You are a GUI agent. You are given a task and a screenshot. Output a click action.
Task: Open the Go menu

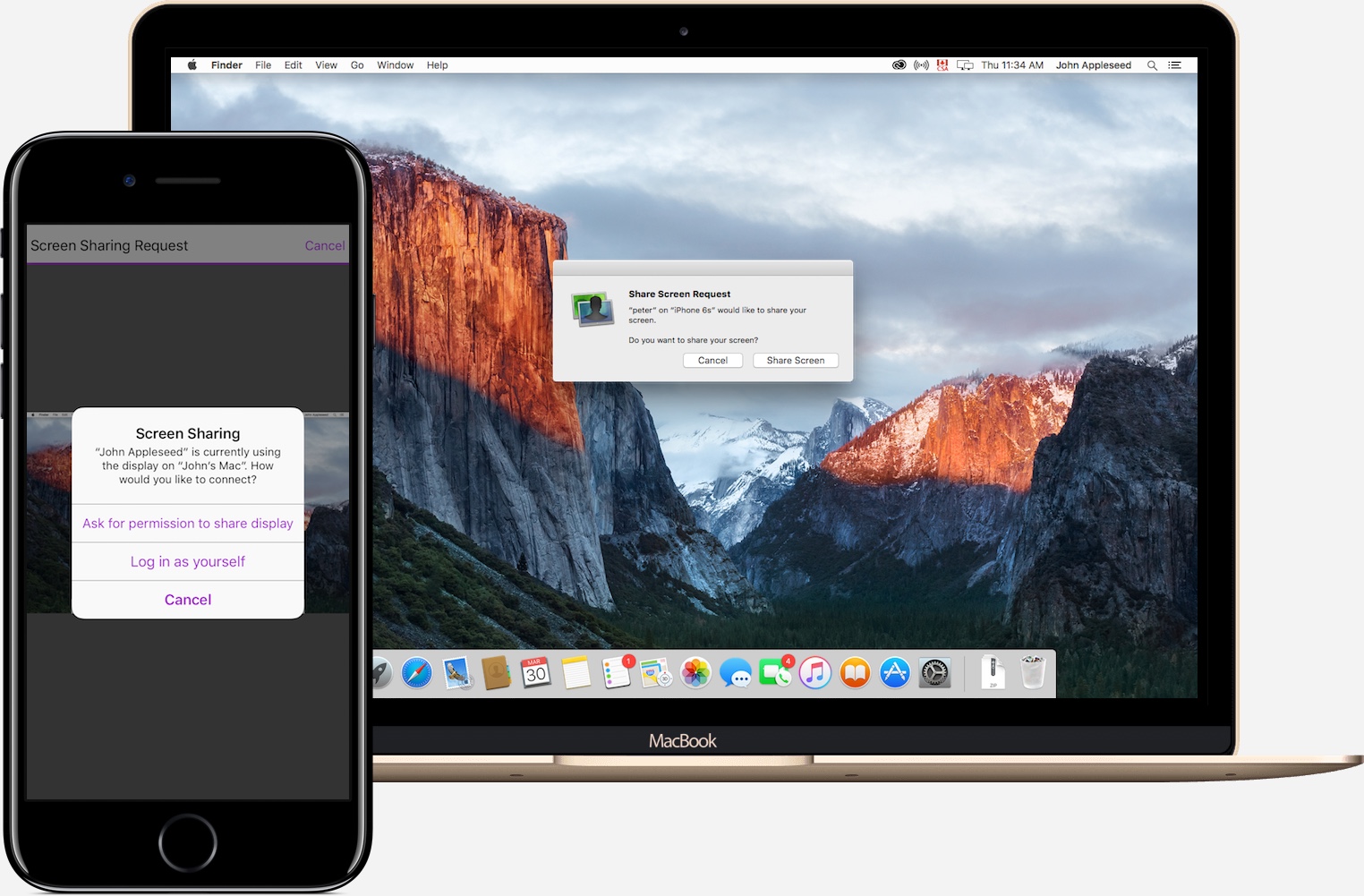click(x=357, y=65)
